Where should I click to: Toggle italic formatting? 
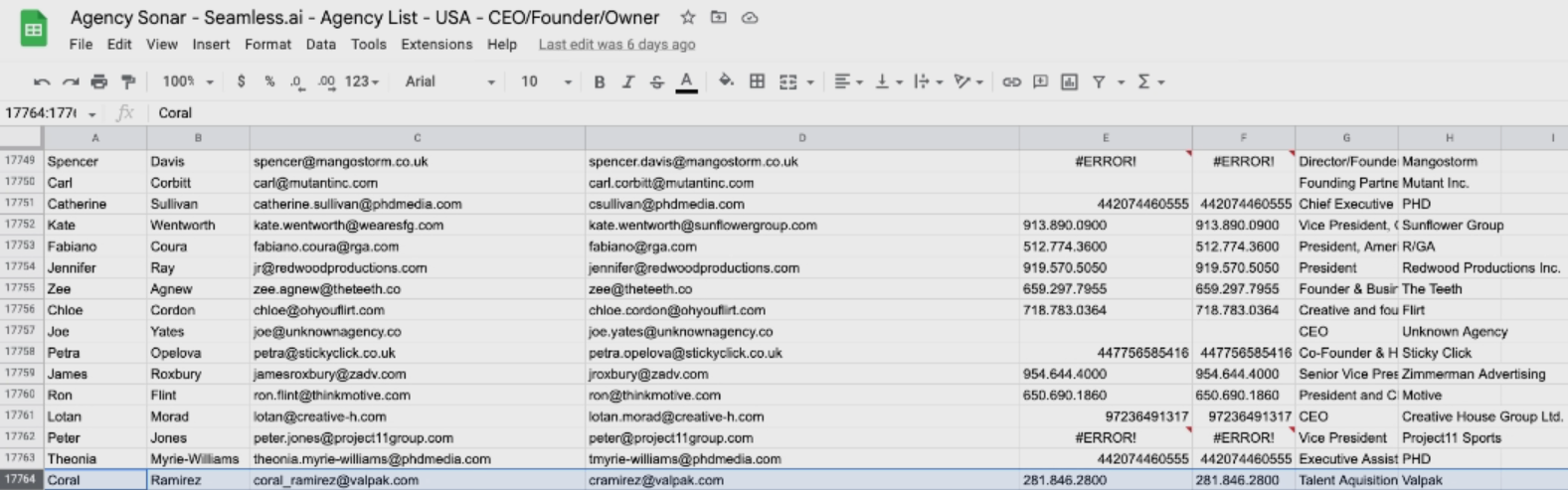[627, 82]
